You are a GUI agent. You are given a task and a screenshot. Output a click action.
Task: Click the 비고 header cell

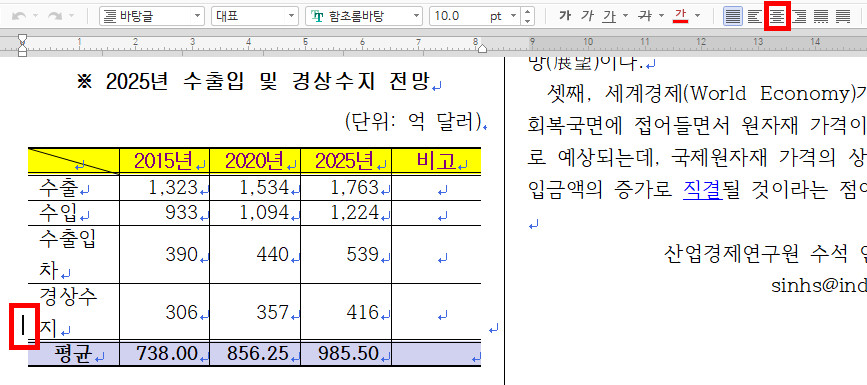tap(436, 161)
